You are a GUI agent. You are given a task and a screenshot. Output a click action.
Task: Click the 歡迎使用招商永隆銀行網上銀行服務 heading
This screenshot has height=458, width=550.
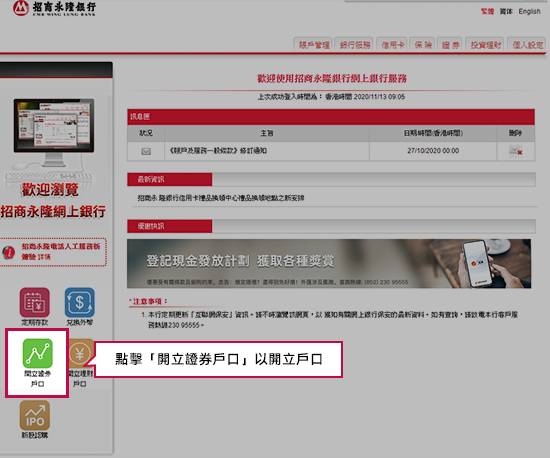coord(332,78)
